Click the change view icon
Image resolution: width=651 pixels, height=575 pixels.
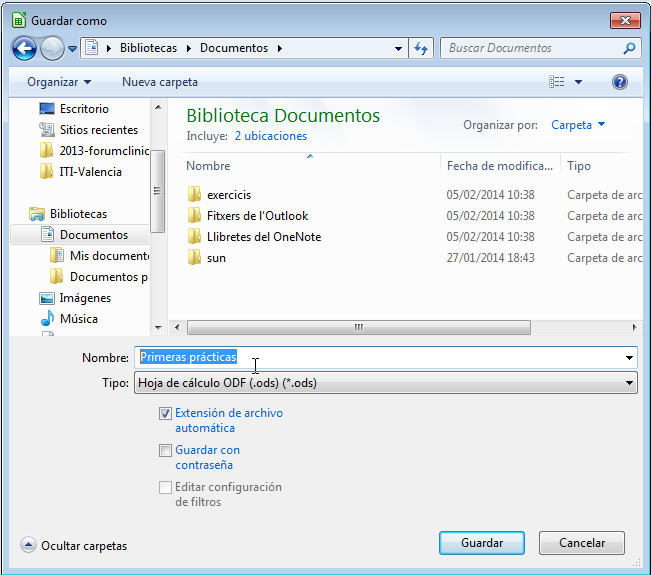click(556, 82)
